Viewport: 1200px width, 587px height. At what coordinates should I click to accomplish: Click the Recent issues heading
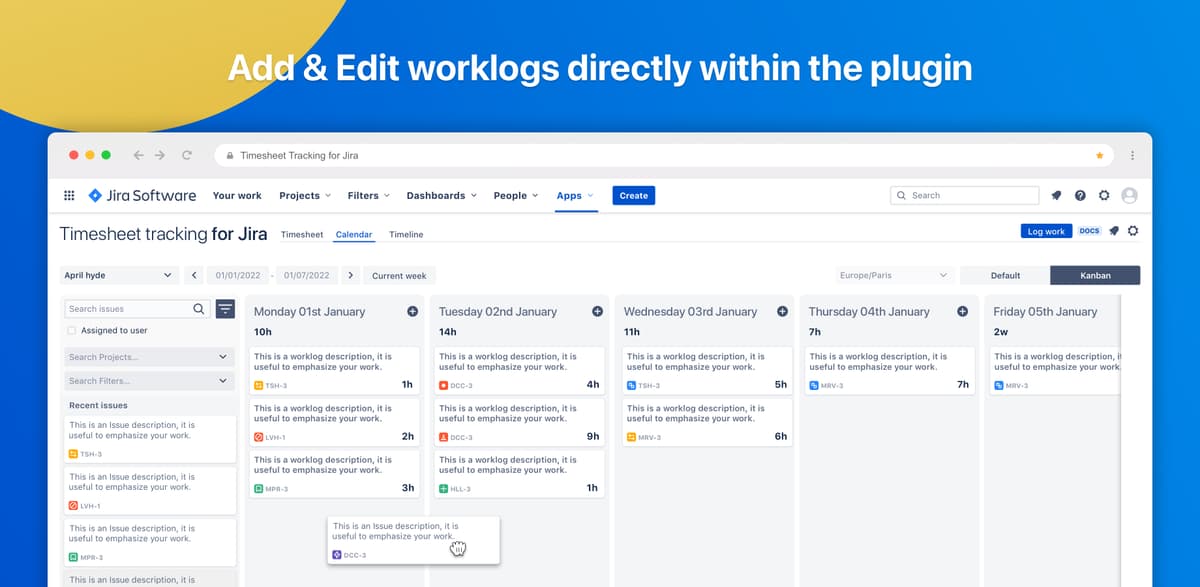tap(98, 406)
